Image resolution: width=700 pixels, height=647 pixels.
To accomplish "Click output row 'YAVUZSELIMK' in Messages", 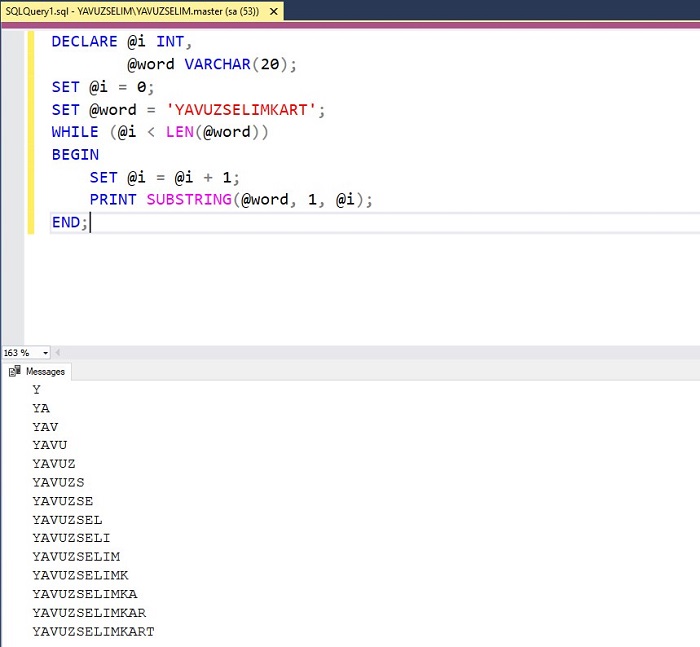I will [80, 576].
